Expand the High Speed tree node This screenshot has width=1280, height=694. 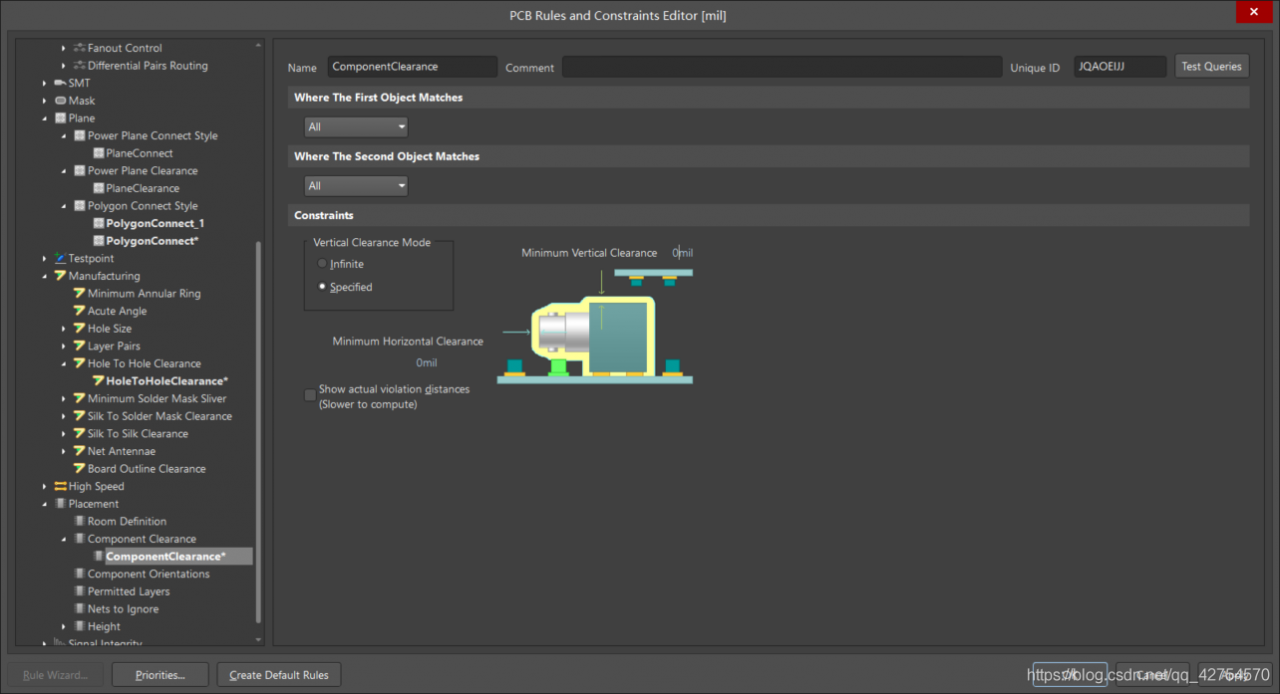45,486
